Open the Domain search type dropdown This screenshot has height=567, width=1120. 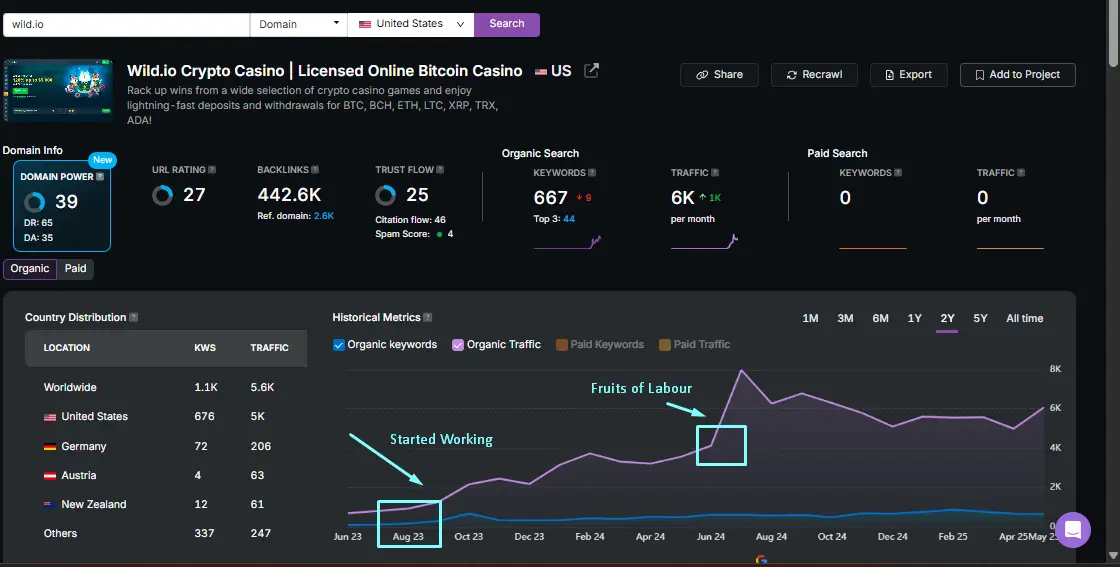coord(299,24)
